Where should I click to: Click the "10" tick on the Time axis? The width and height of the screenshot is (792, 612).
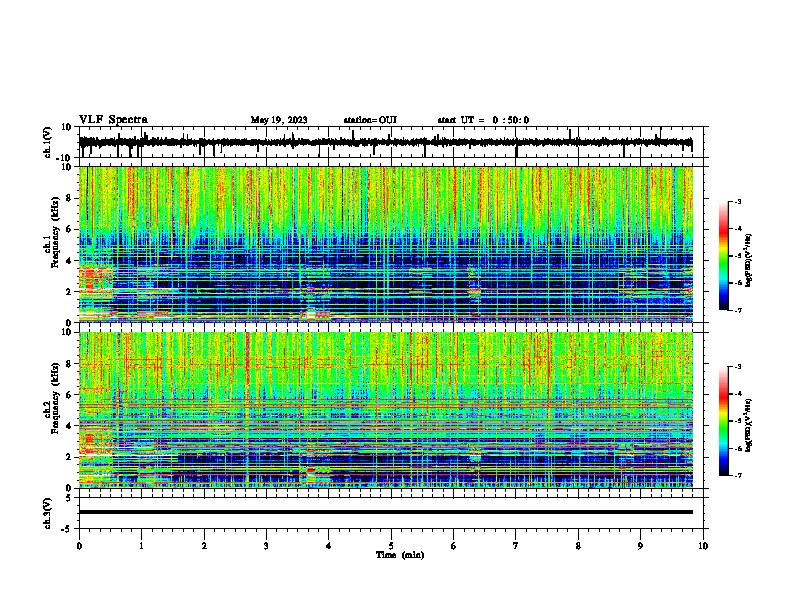pos(703,546)
